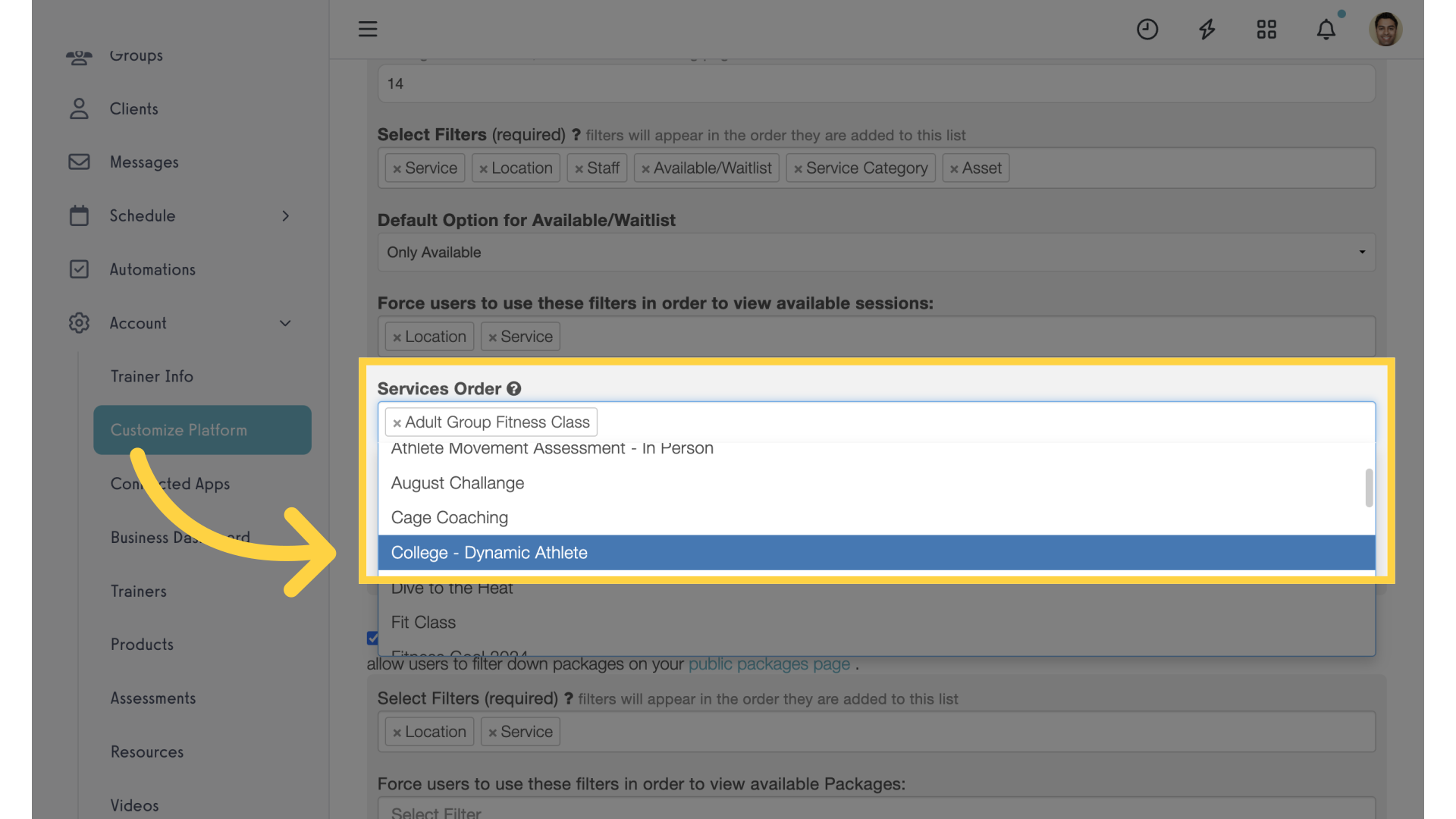Click the Messages sidebar icon

(x=79, y=162)
